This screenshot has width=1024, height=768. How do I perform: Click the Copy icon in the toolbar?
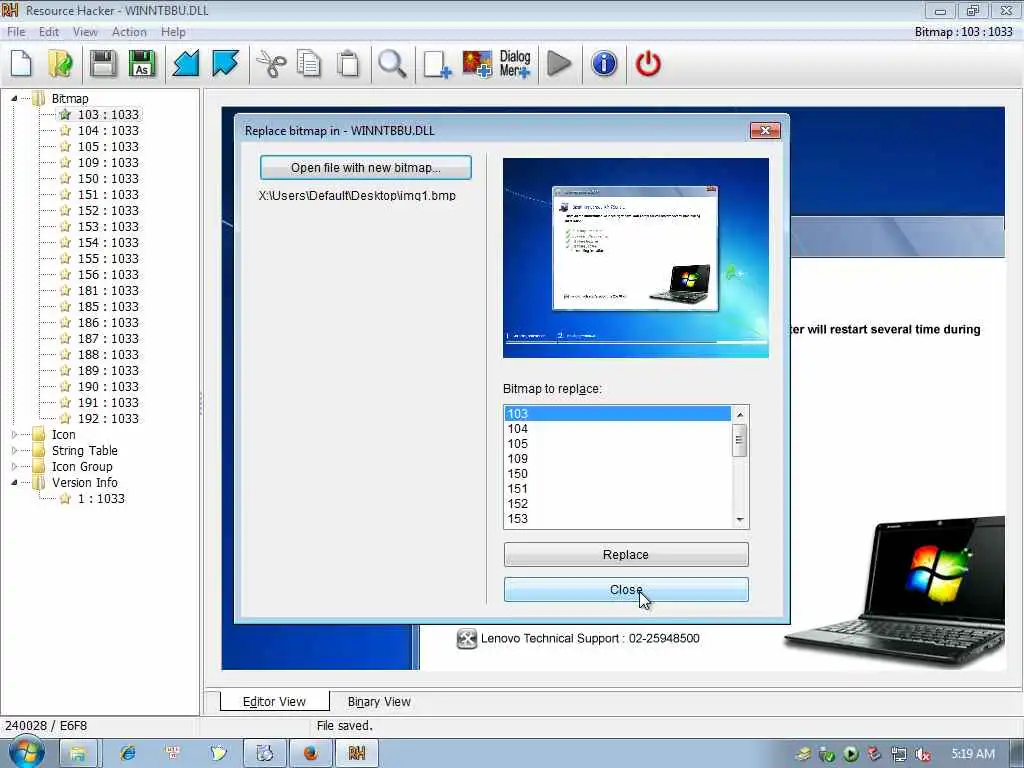coord(309,64)
